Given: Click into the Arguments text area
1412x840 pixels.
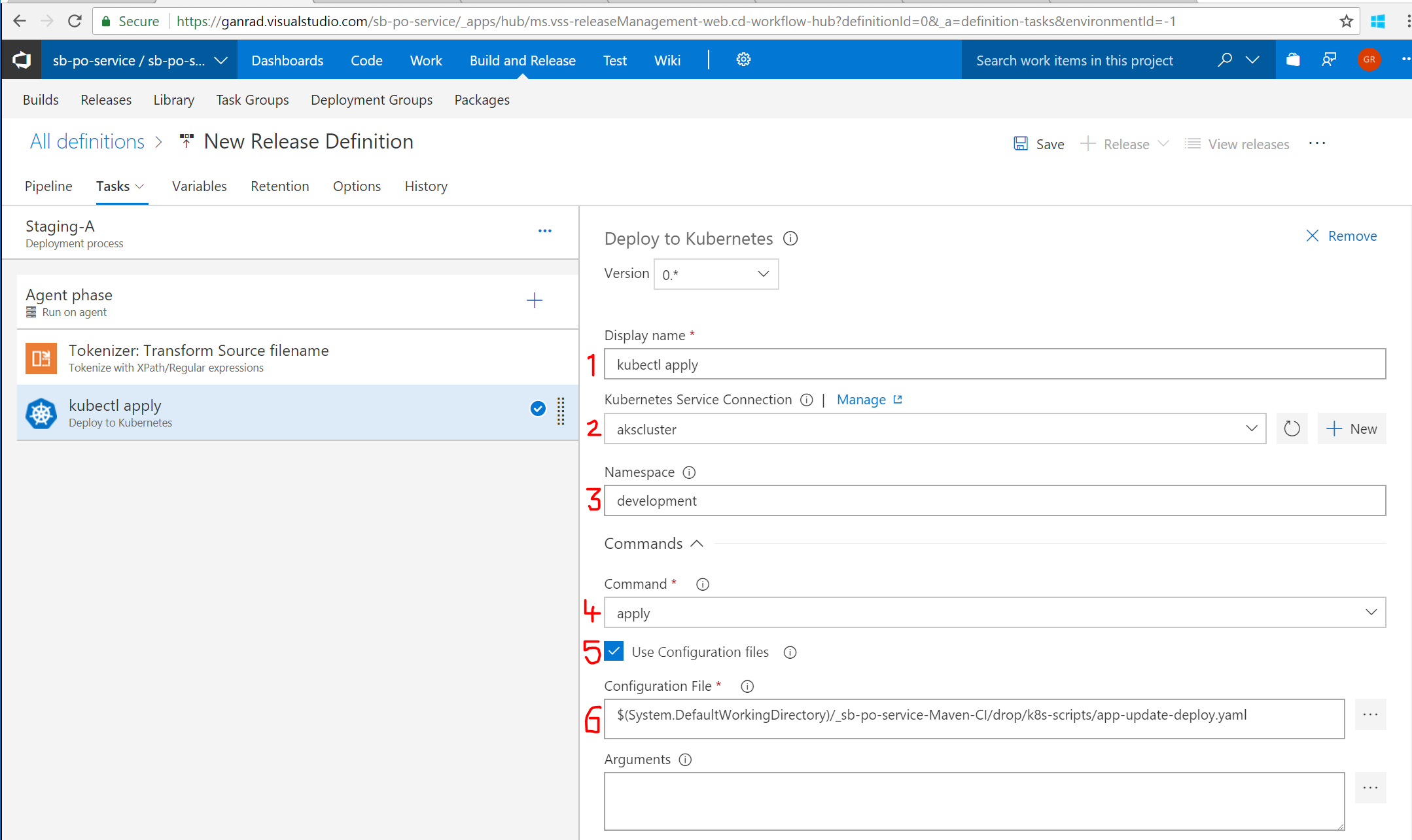Looking at the screenshot, I should [974, 801].
